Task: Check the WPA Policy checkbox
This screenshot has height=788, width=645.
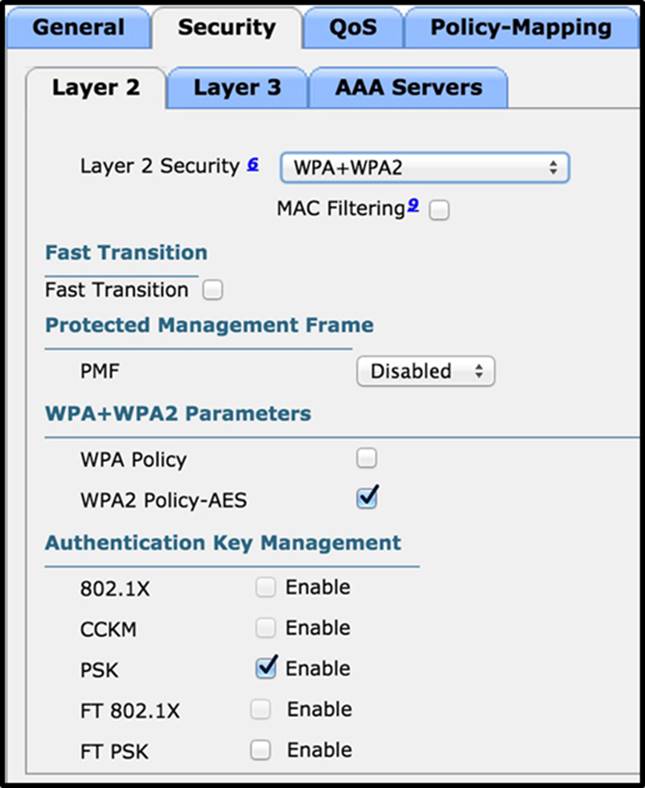Action: pos(366,458)
